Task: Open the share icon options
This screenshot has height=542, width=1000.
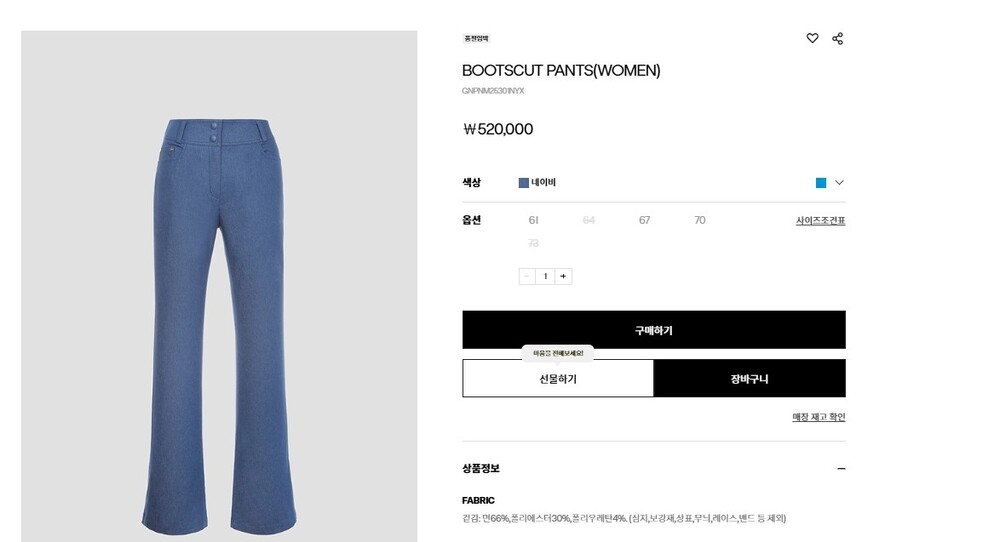Action: click(837, 39)
